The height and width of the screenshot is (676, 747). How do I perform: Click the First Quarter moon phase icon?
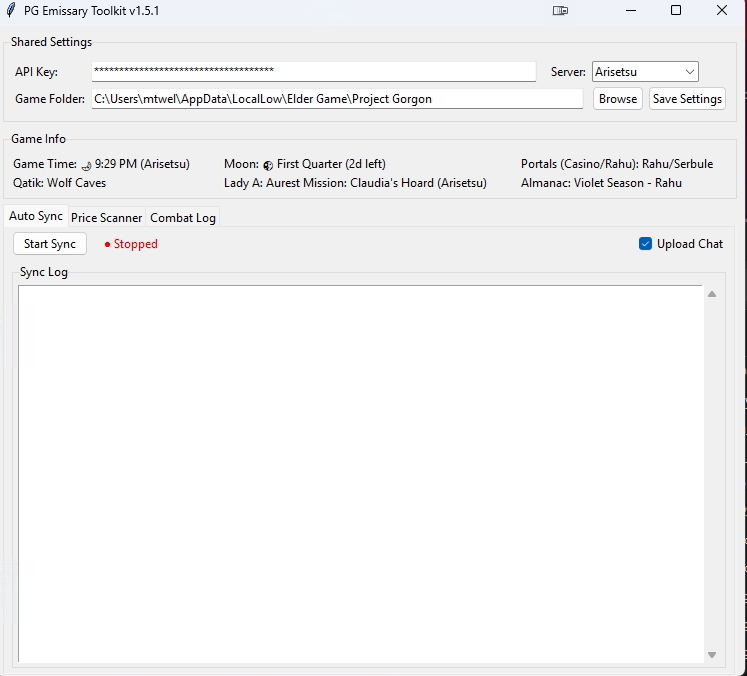268,165
